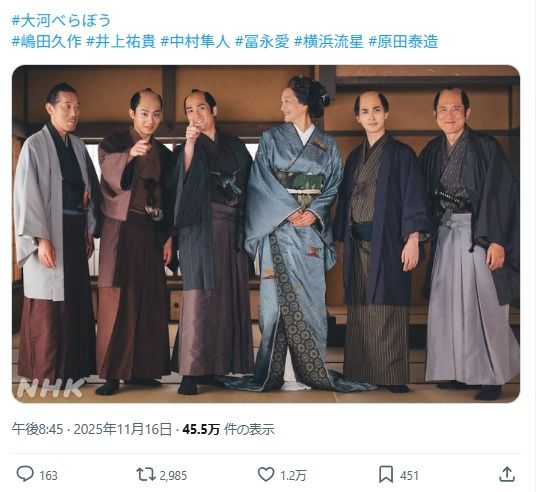The height and width of the screenshot is (492, 538).
Task: Click the reply speech bubble icon
Action: 25,474
